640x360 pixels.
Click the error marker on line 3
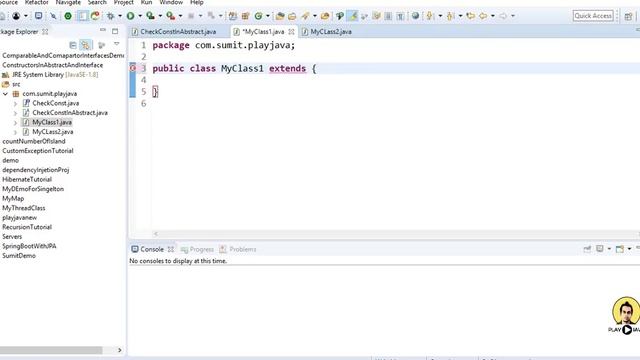[x=133, y=68]
